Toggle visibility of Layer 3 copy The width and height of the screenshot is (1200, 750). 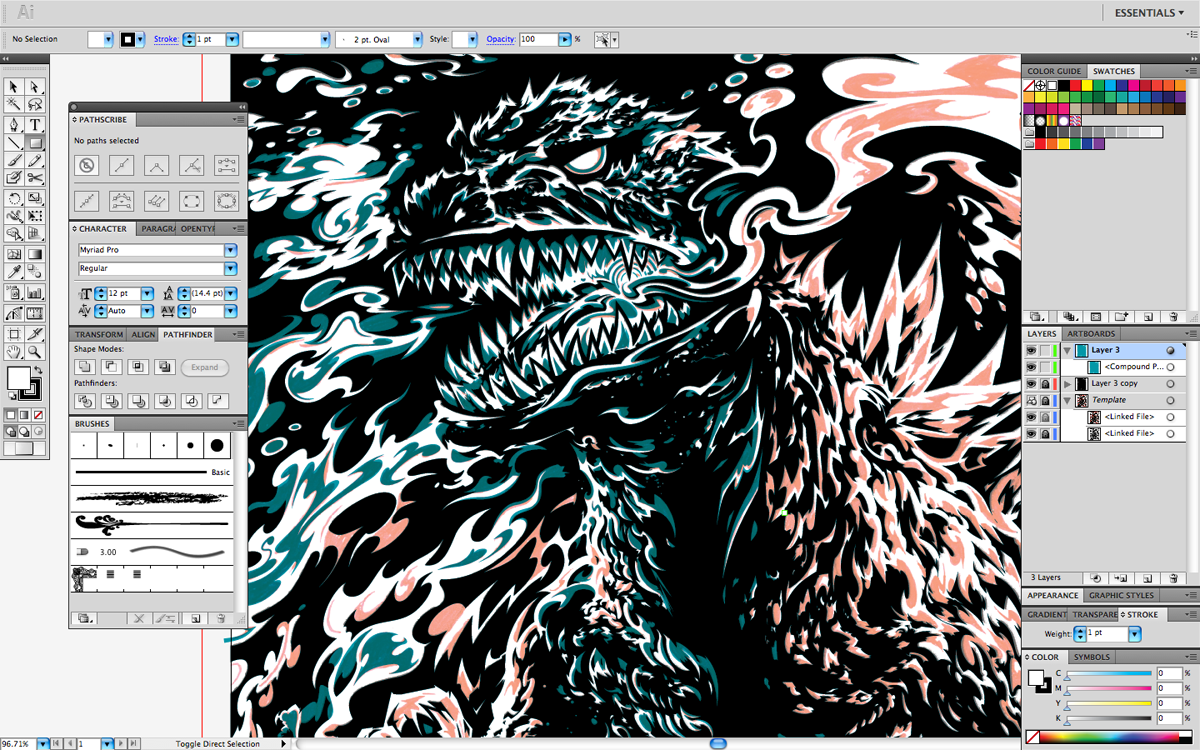(x=1031, y=384)
